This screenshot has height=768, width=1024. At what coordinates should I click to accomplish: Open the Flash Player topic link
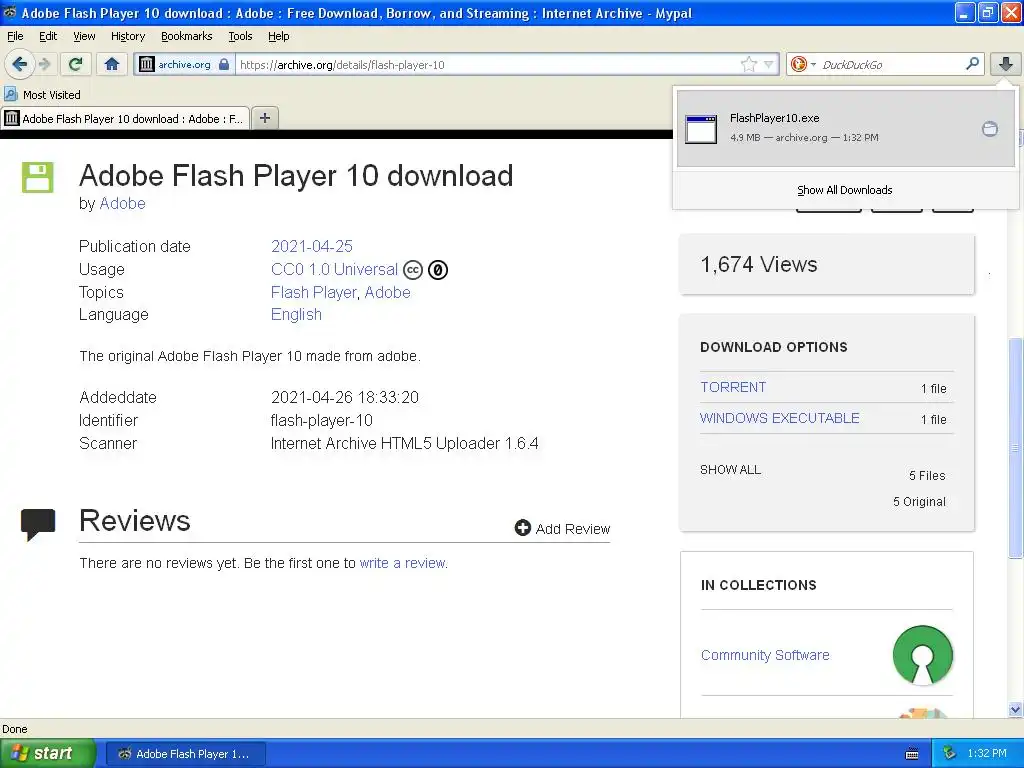tap(314, 293)
